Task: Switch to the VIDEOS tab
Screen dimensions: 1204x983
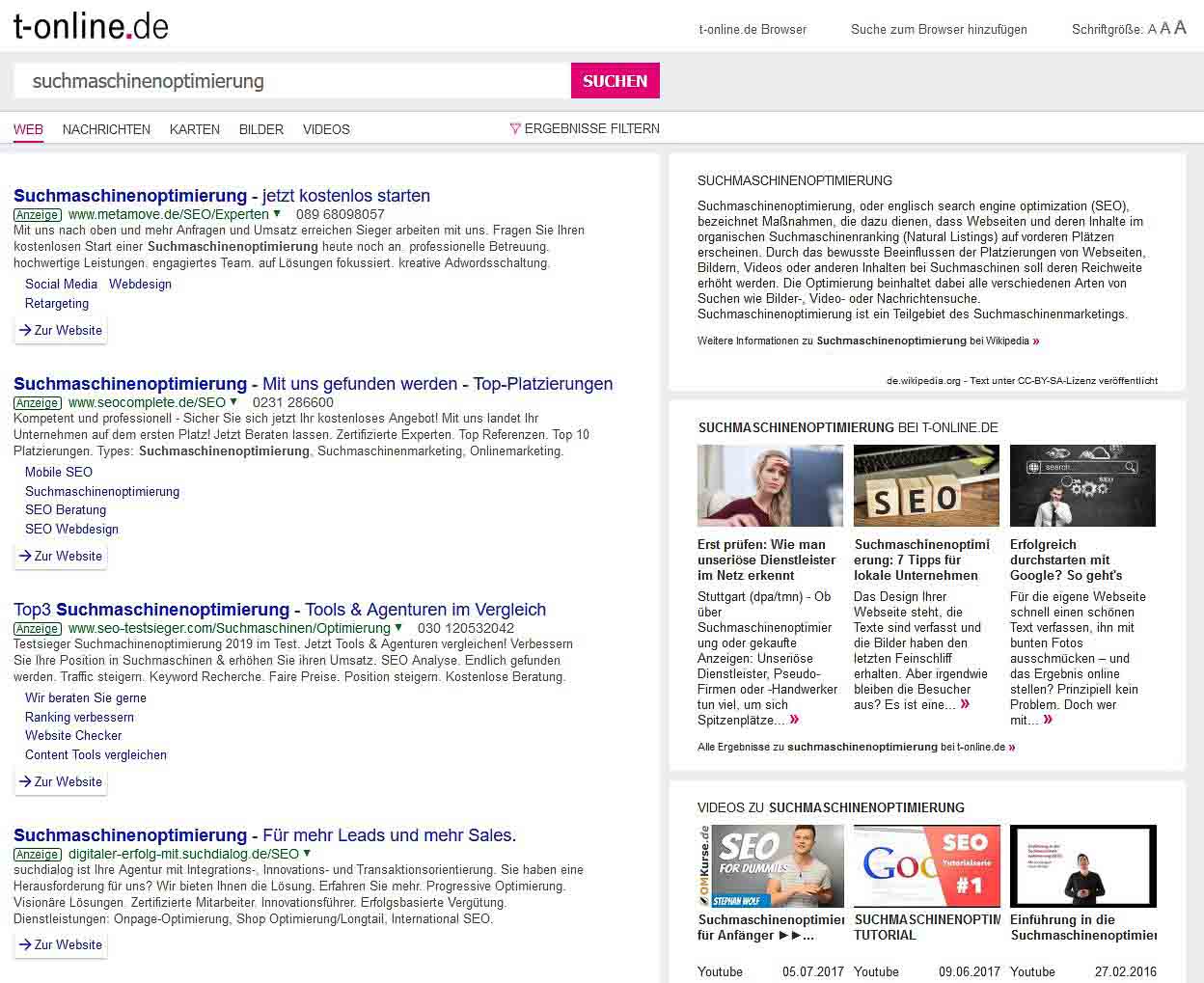Action: coord(326,129)
